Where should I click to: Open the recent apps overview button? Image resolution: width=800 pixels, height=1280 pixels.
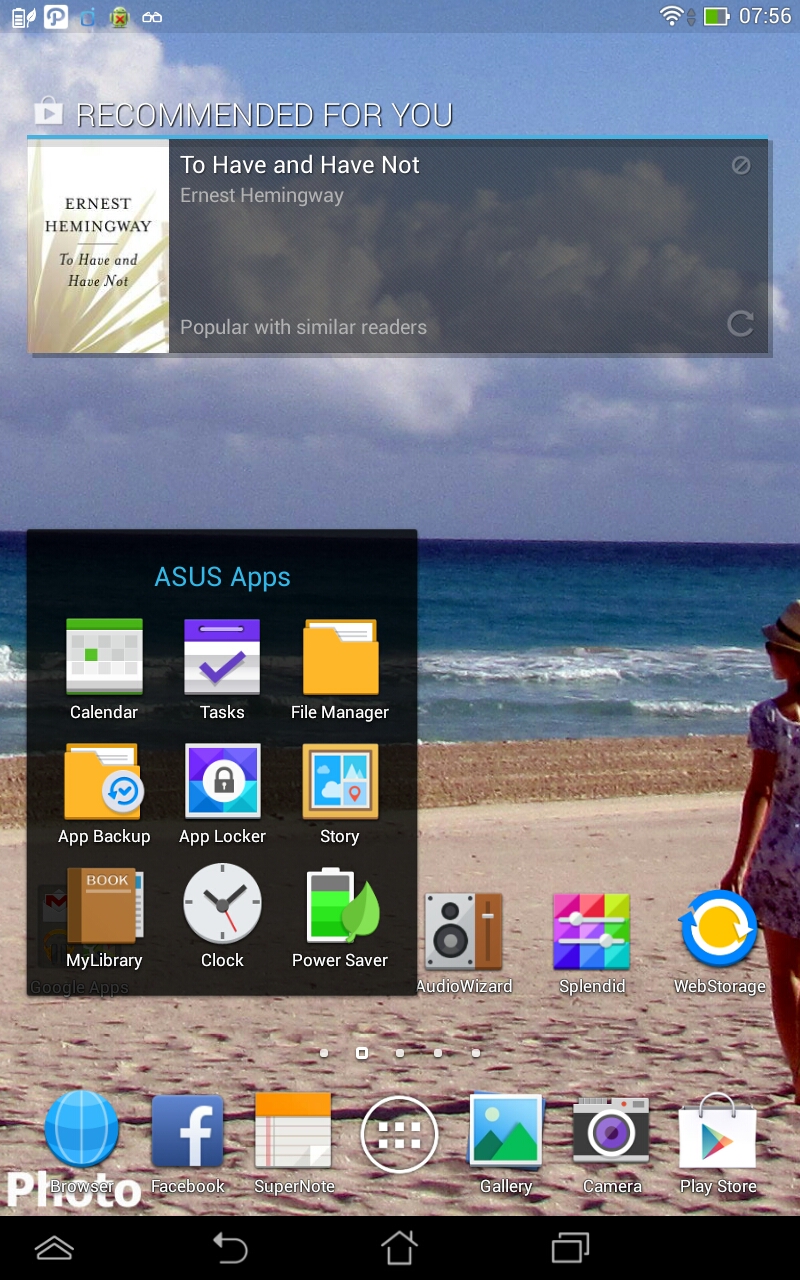[x=571, y=1248]
